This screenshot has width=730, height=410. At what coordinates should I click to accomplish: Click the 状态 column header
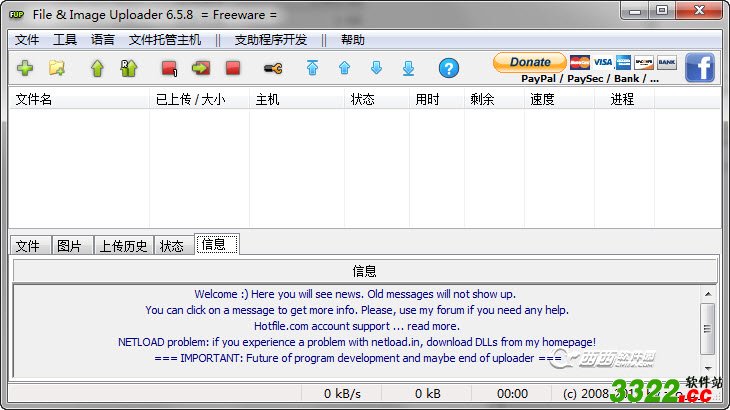click(377, 99)
